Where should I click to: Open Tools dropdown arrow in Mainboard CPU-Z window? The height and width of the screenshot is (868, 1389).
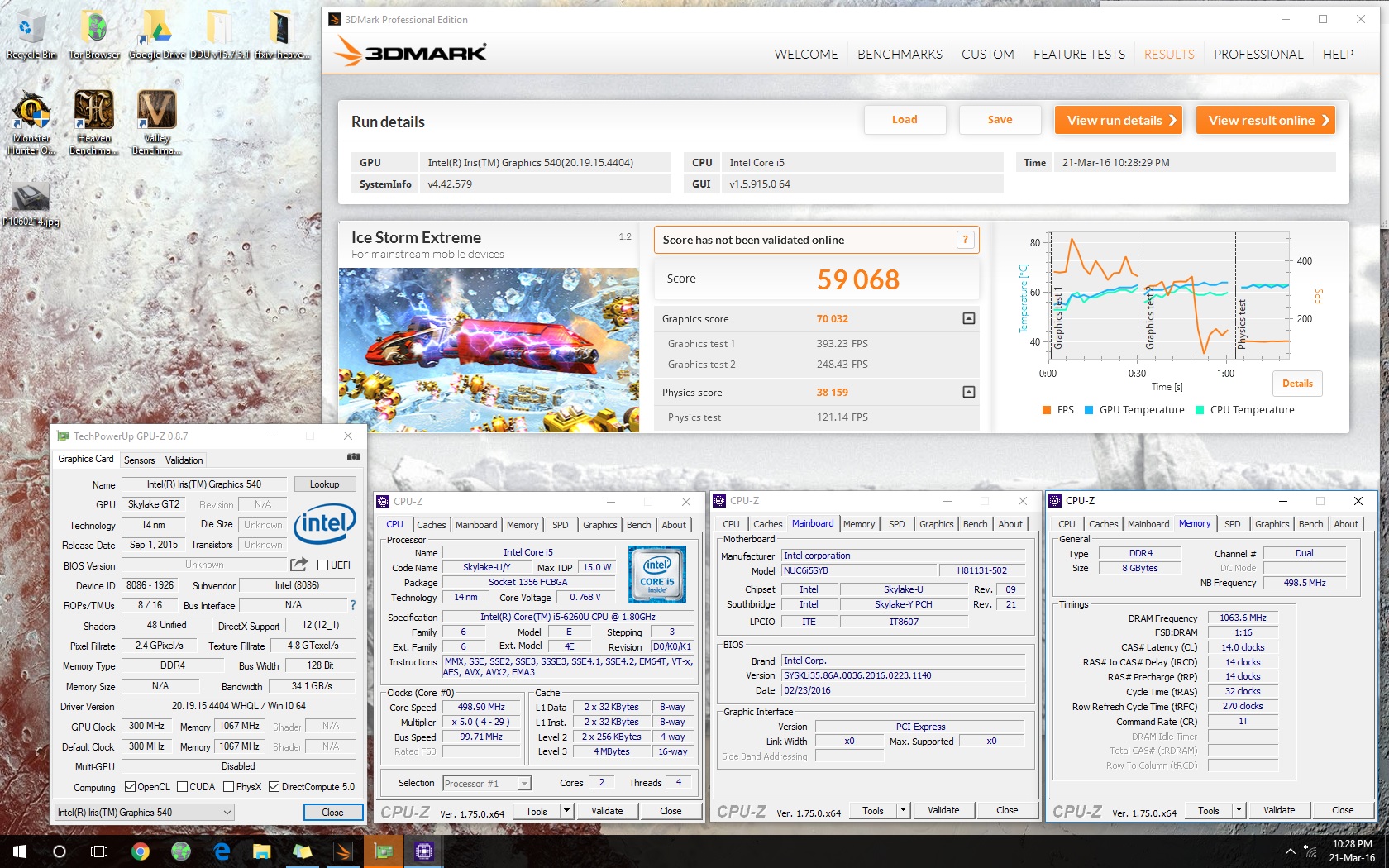tap(904, 810)
